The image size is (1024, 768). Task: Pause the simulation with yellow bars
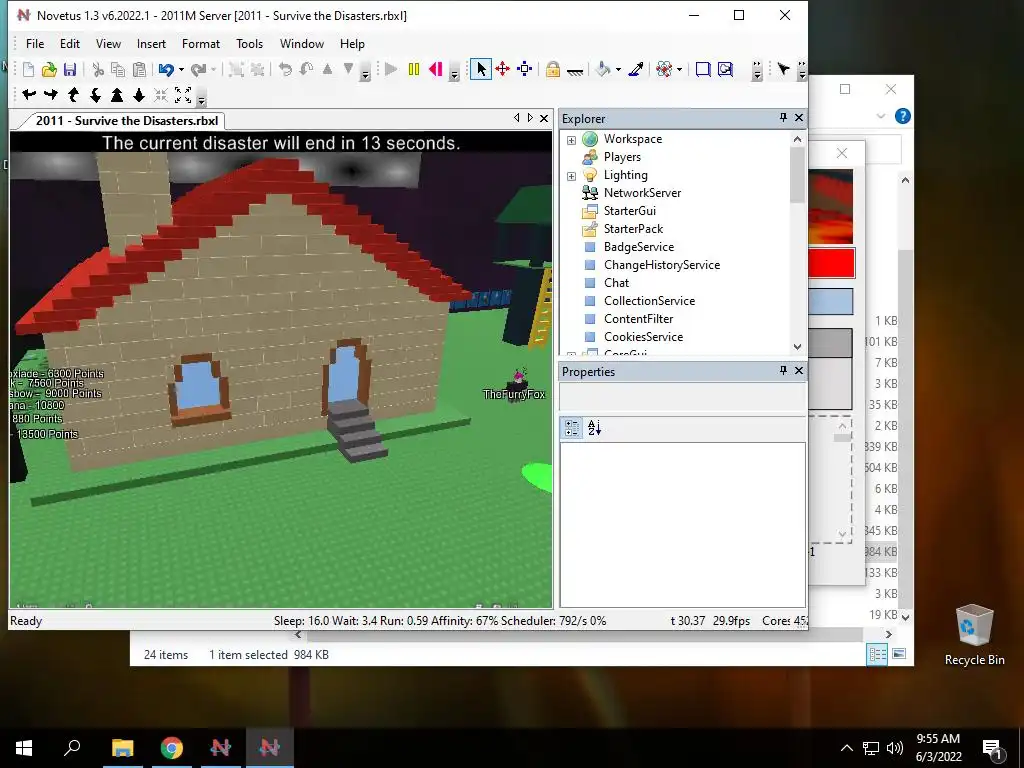[413, 69]
